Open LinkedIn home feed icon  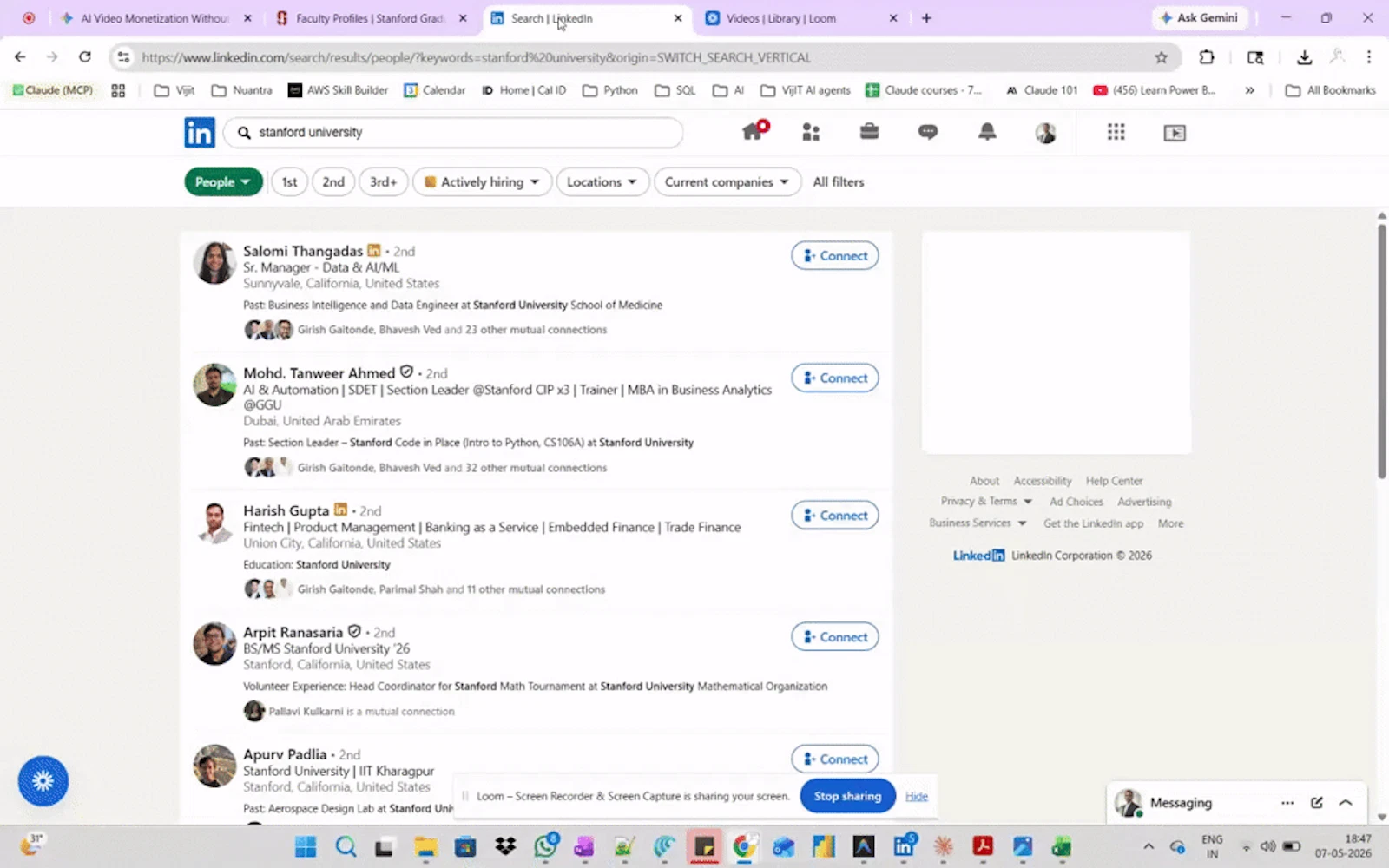tap(753, 132)
